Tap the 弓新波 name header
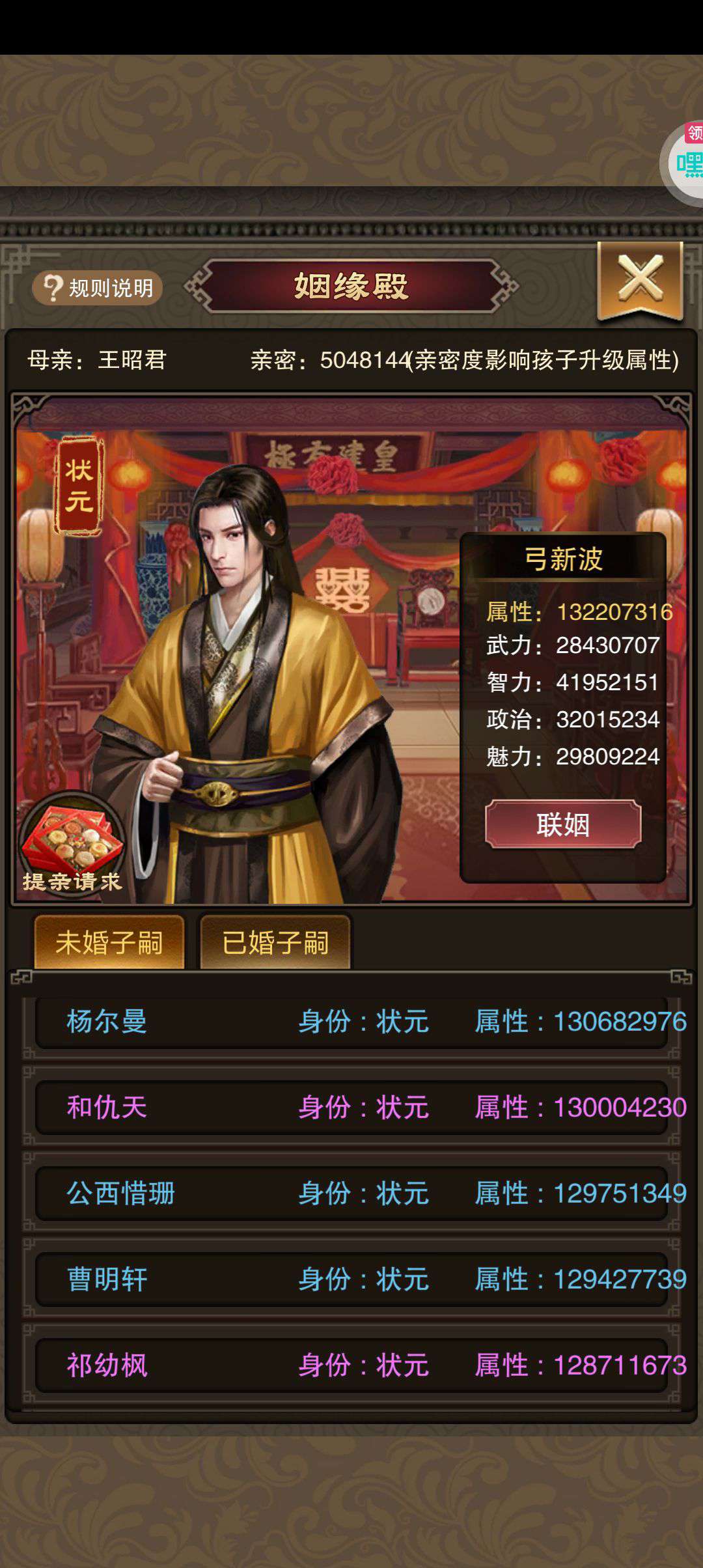 (564, 559)
